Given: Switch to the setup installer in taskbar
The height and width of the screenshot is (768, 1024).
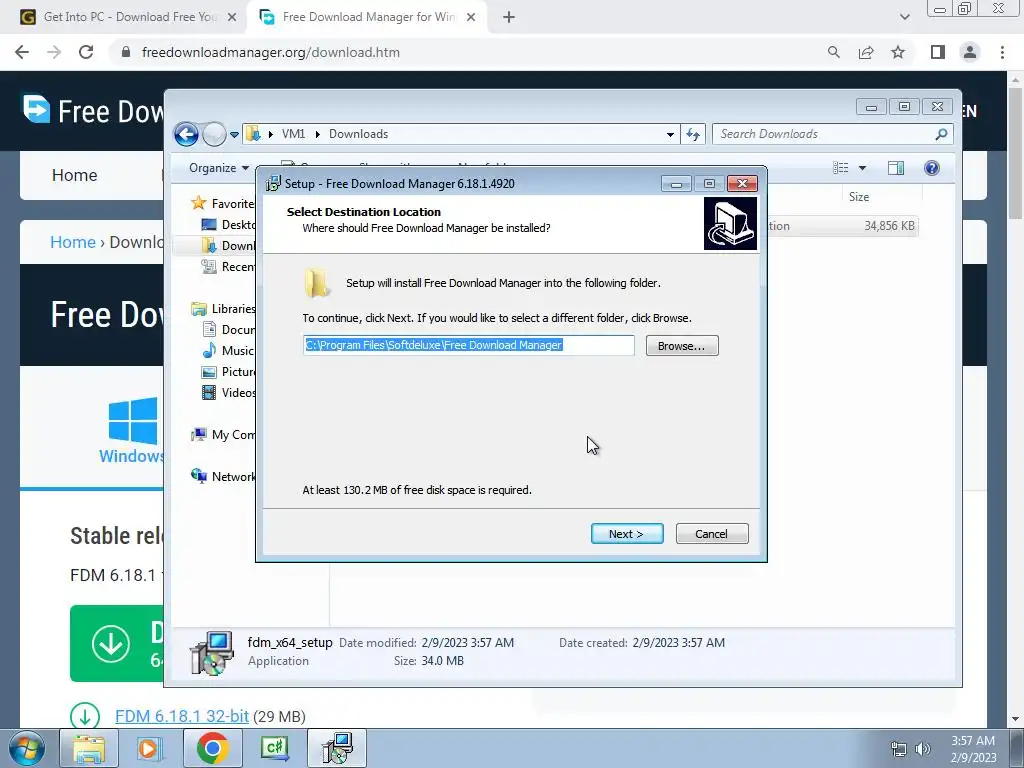Looking at the screenshot, I should 336,748.
